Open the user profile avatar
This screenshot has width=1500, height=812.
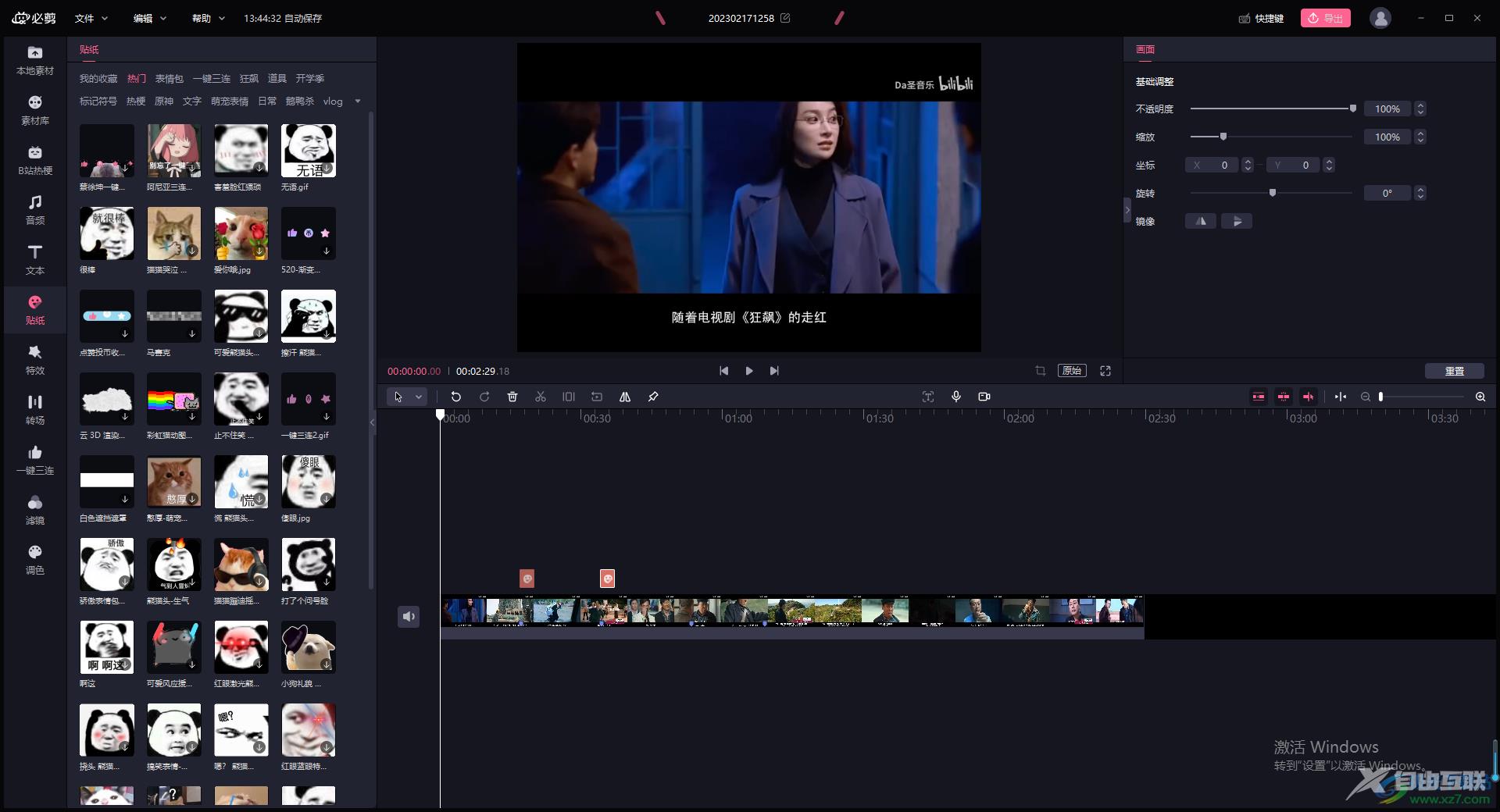(x=1380, y=18)
